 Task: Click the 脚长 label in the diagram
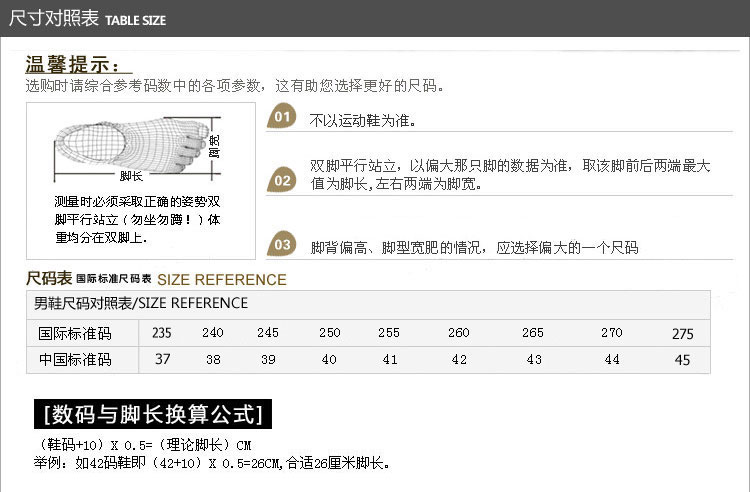pyautogui.click(x=131, y=176)
